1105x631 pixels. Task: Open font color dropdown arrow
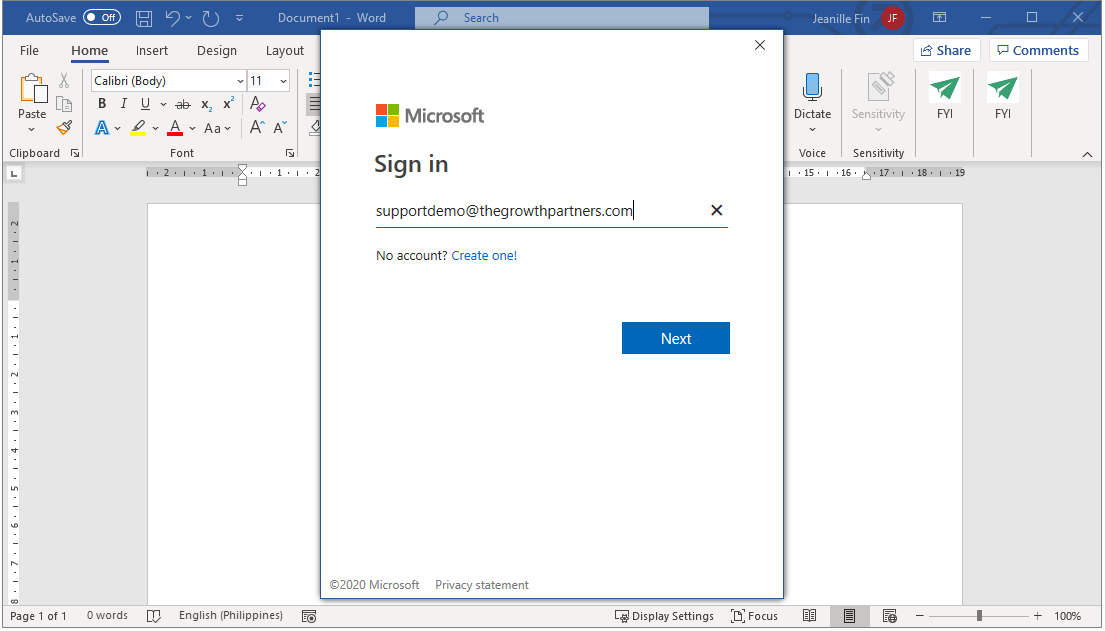pyautogui.click(x=192, y=129)
